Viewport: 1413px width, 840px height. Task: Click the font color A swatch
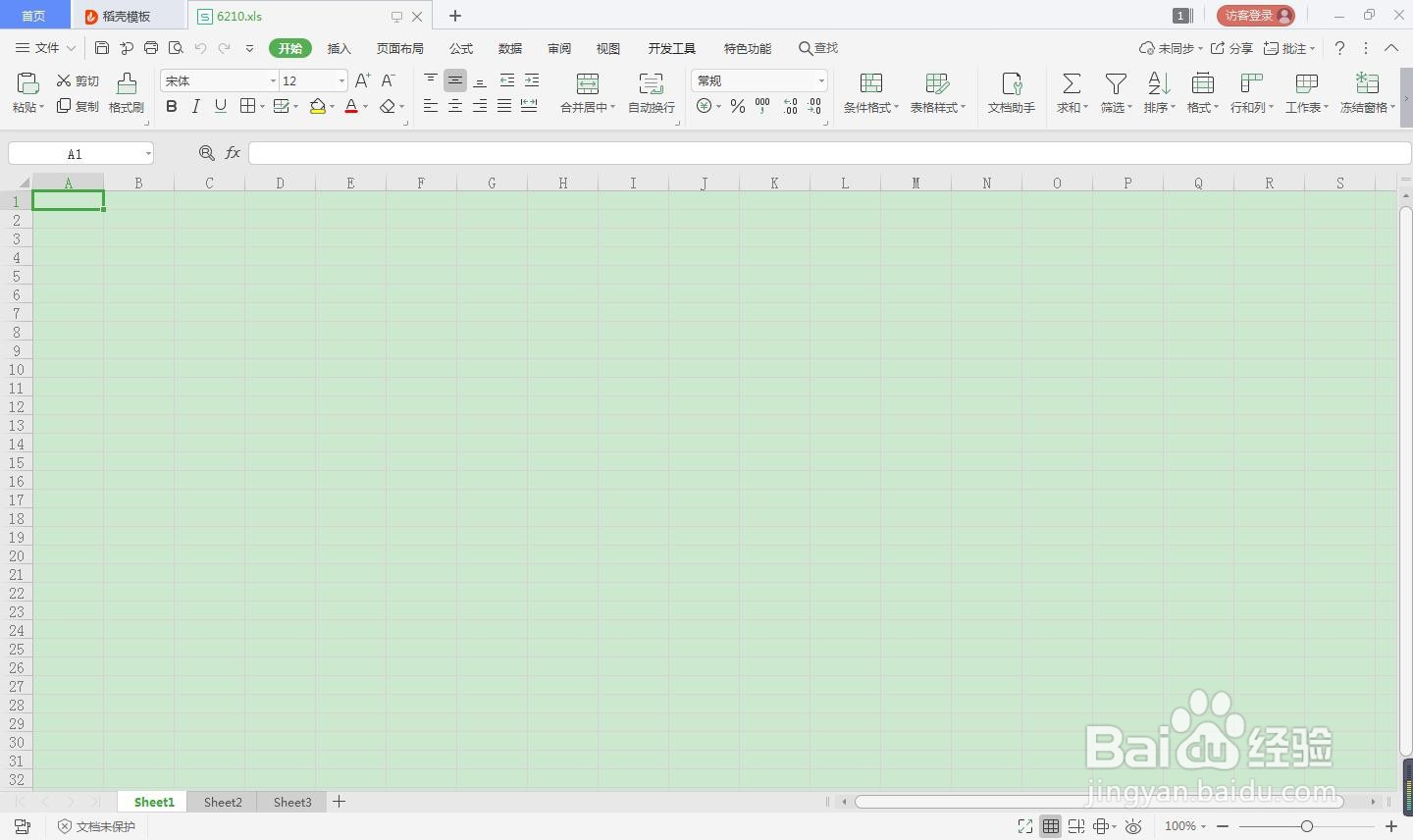point(351,106)
